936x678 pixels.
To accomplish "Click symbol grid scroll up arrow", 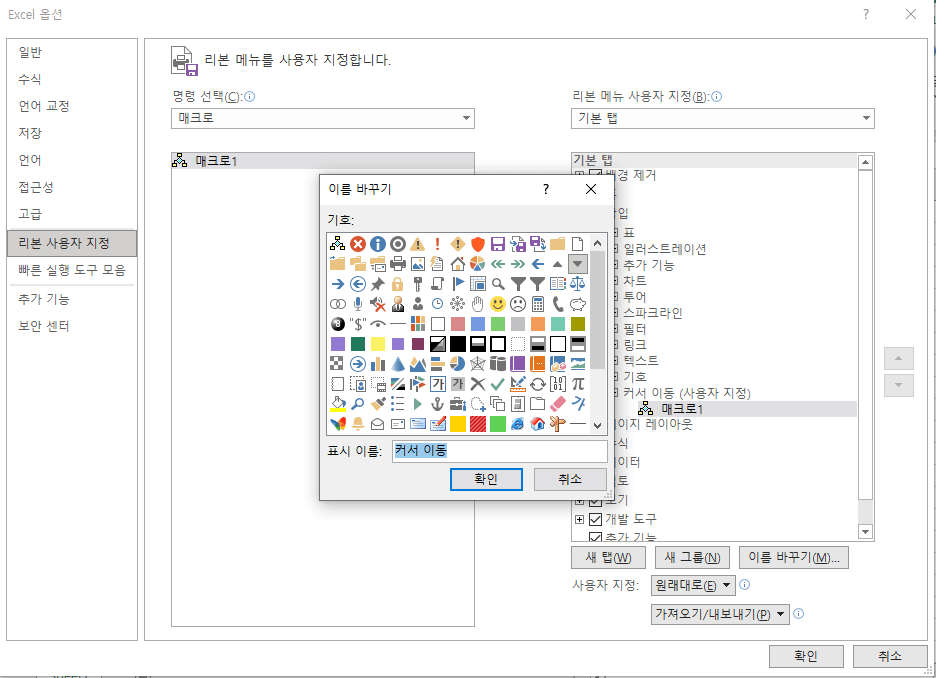I will coord(598,243).
